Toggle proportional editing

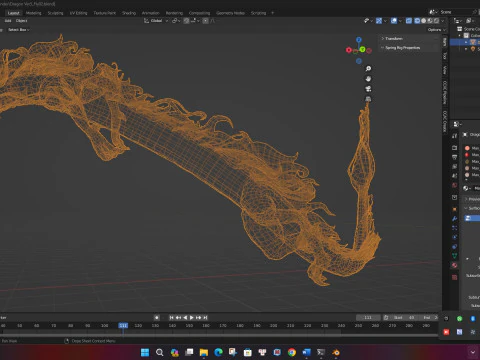(205, 21)
